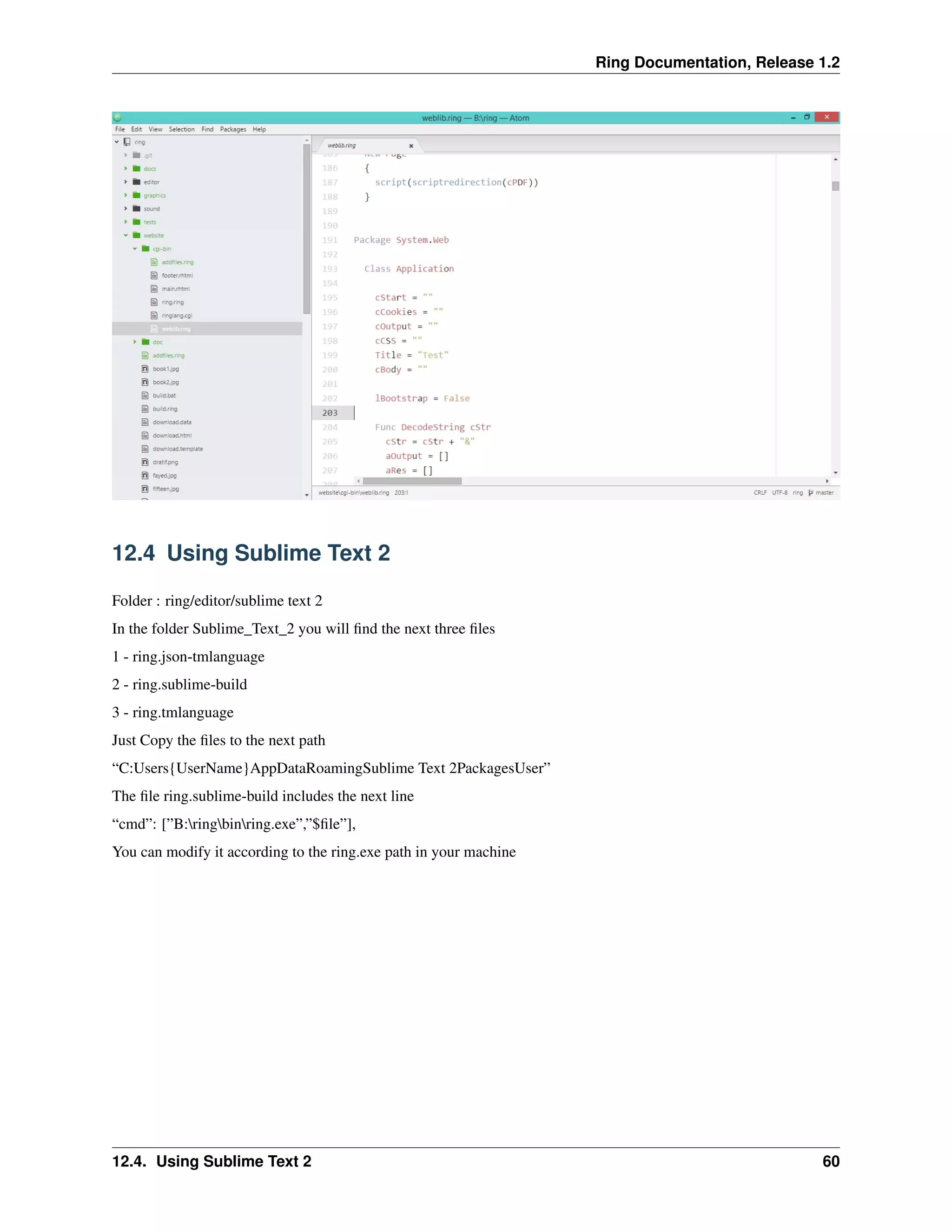
Task: Click the dratif.png image icon
Action: [x=145, y=462]
